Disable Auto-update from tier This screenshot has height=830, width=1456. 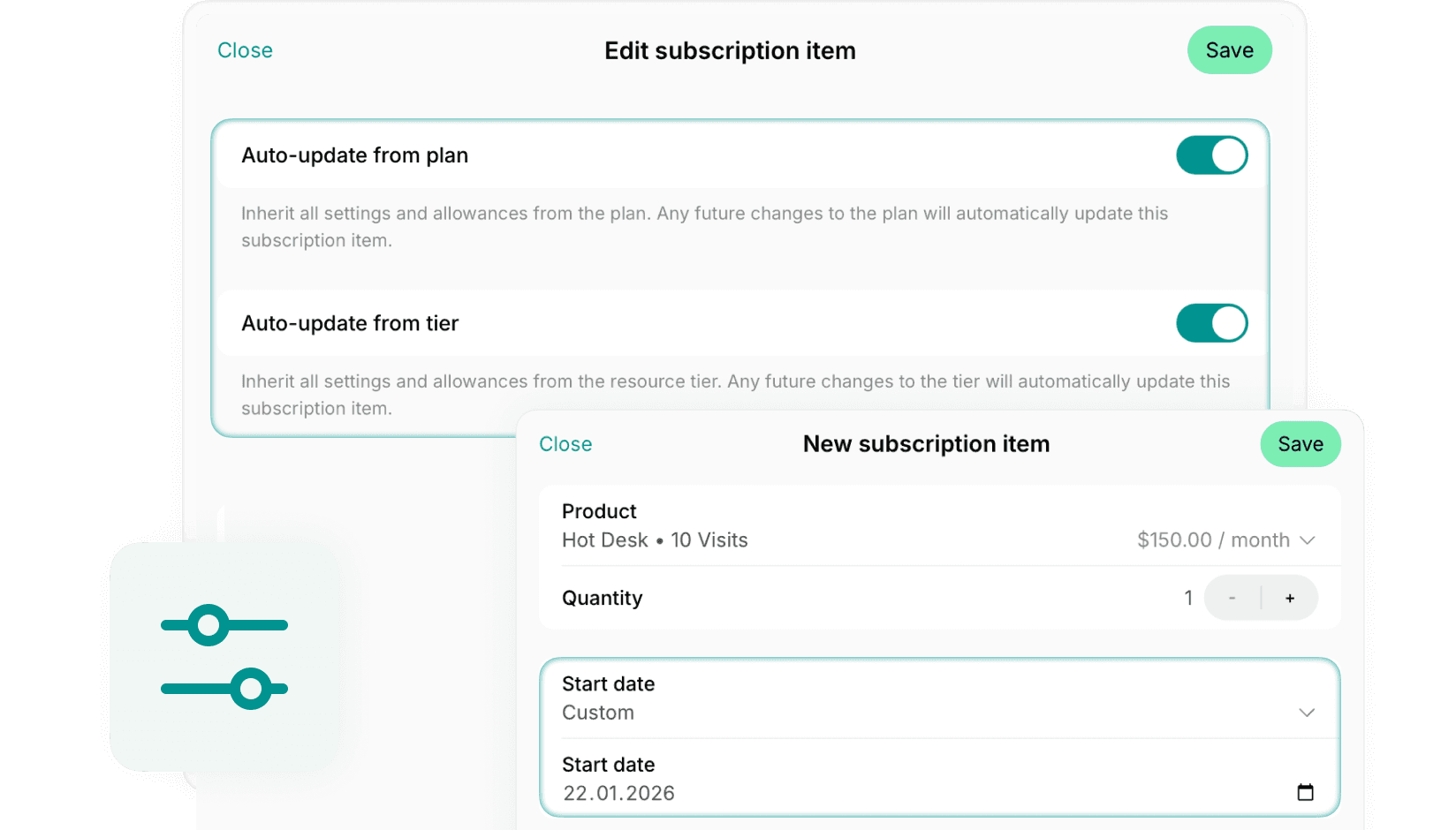pos(1212,323)
